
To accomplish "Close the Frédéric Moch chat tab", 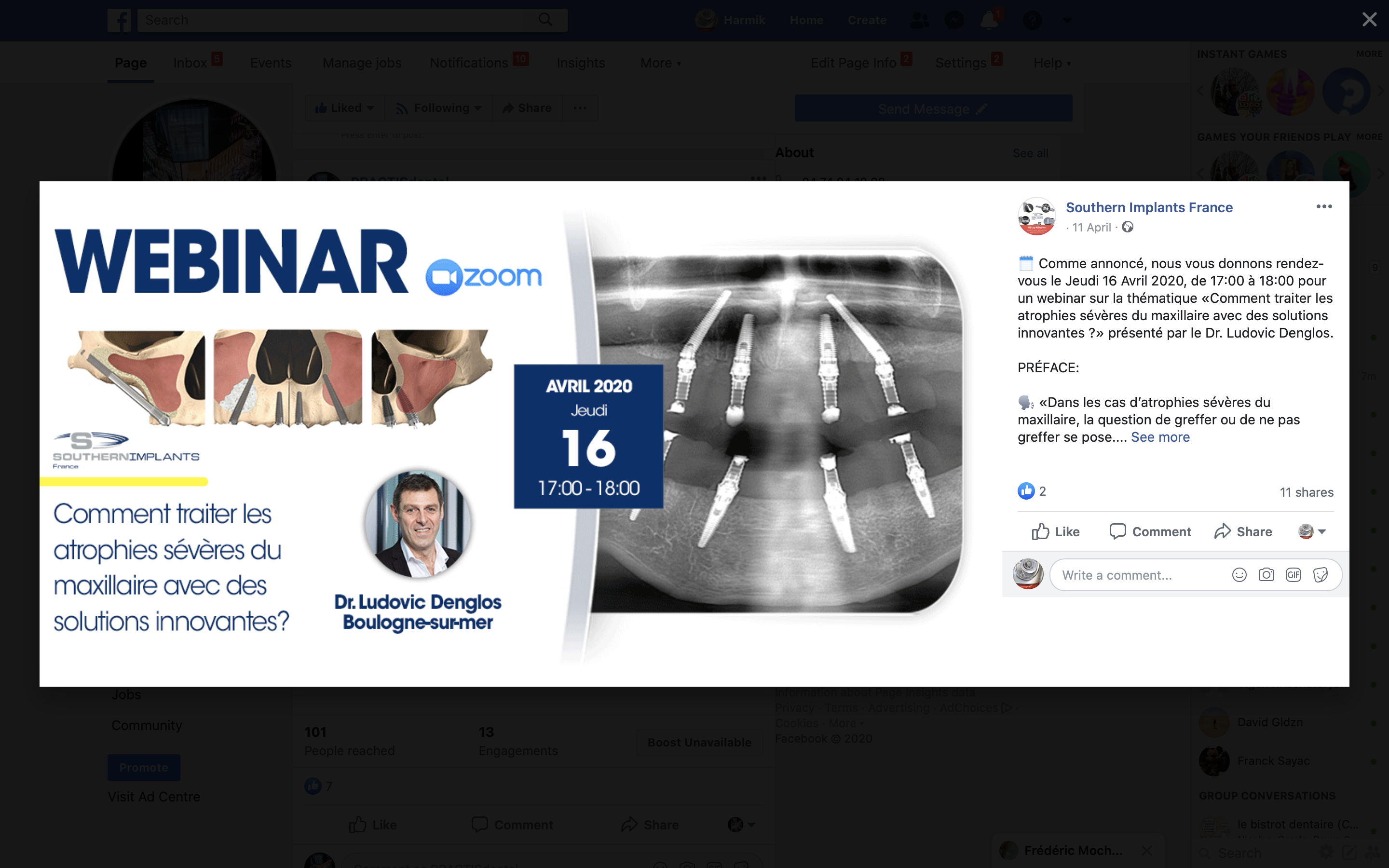I will [x=1146, y=850].
